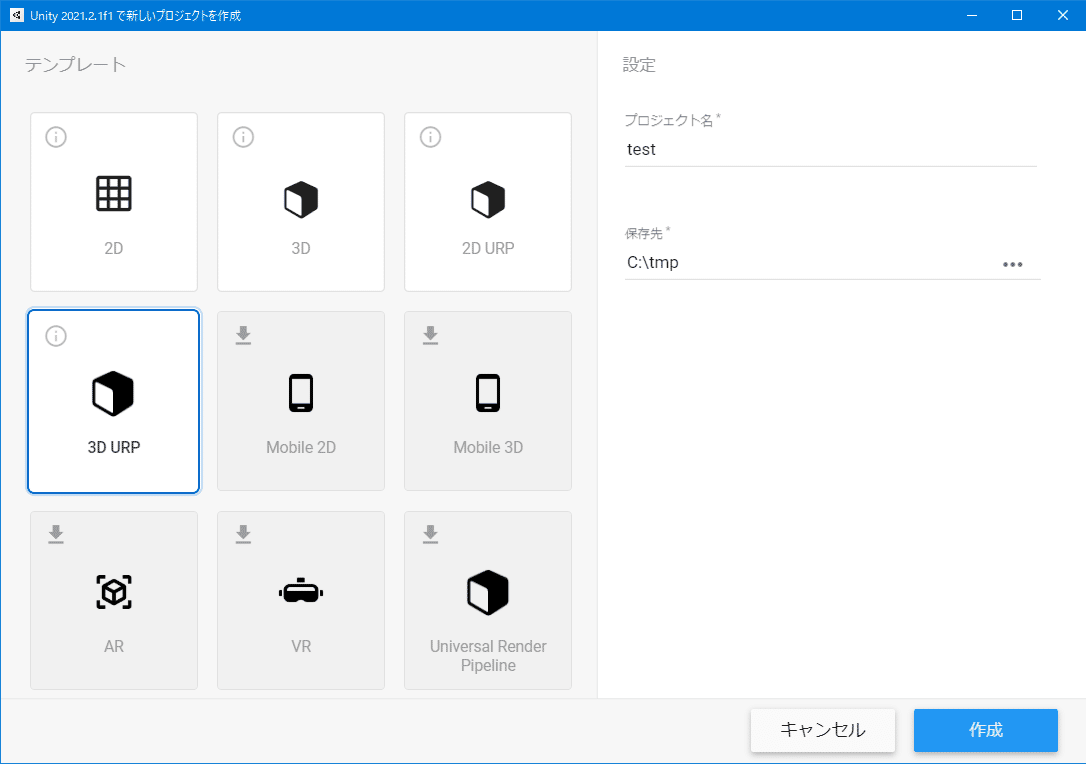Open folder browser via three-dots button
This screenshot has width=1086, height=764.
[1013, 264]
